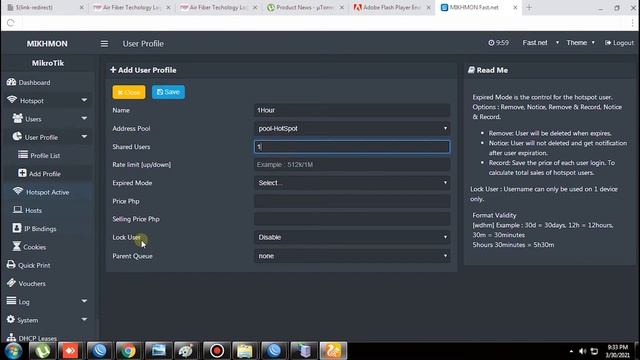
Task: Click the Profile List icon
Action: click(23, 155)
